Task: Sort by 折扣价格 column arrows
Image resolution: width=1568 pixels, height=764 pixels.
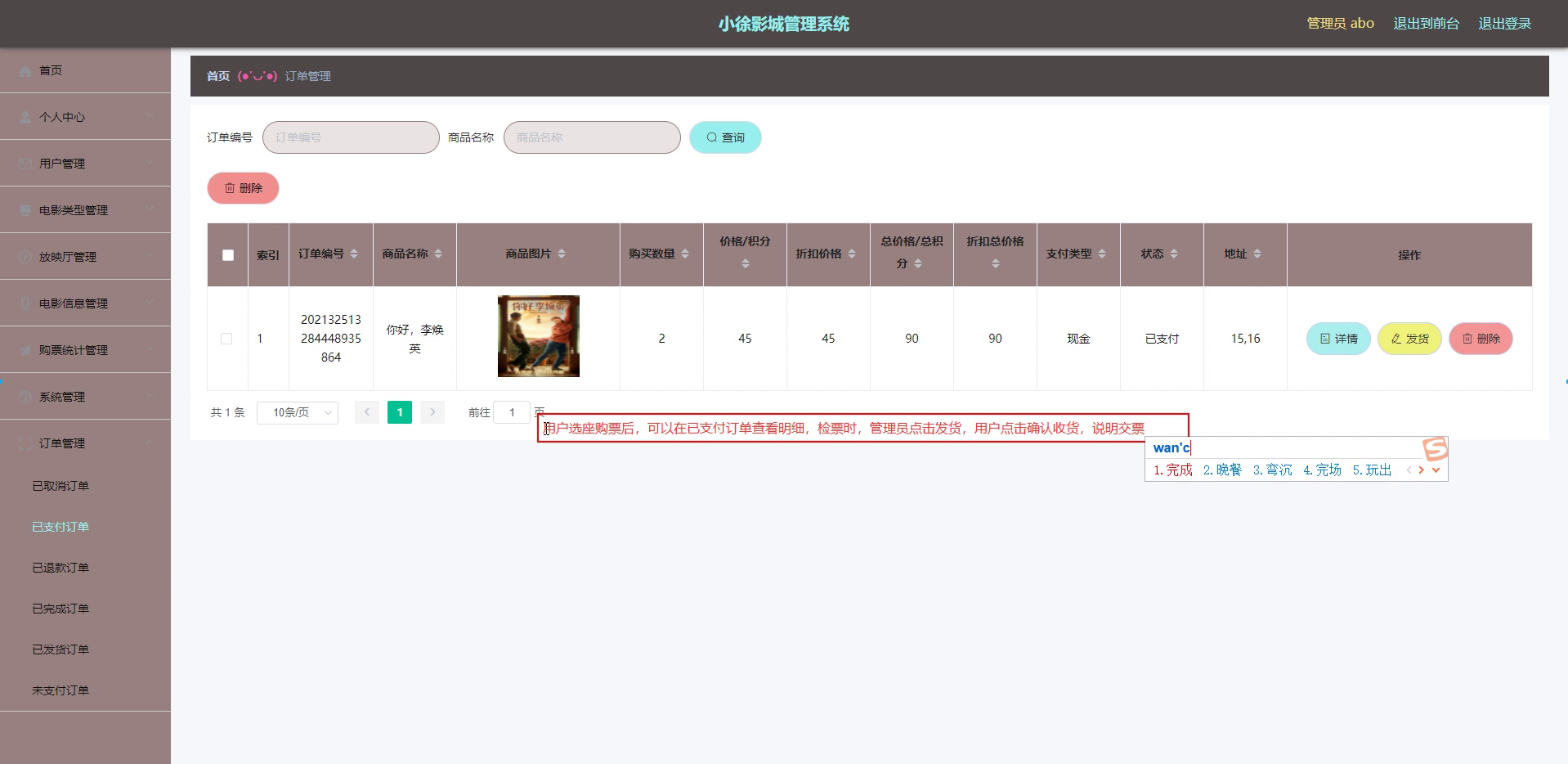Action: 852,254
